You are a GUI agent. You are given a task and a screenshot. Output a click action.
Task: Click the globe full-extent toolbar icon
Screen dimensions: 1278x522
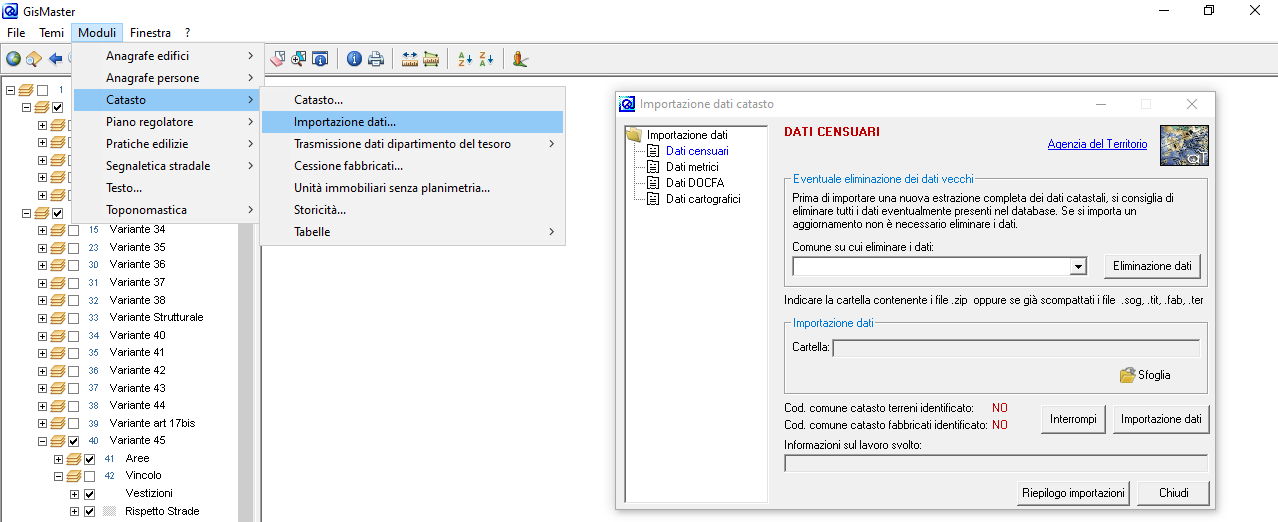(13, 59)
